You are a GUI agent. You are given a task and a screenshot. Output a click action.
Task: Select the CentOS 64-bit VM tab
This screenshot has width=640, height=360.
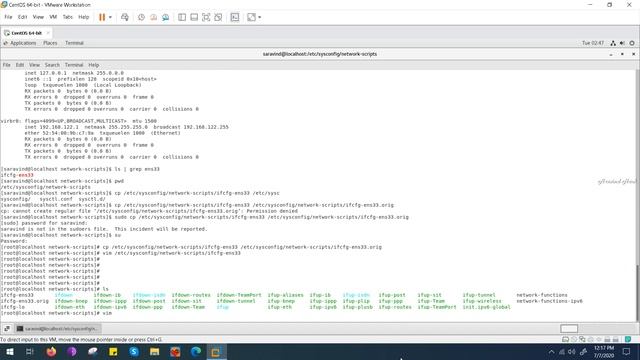tap(27, 33)
